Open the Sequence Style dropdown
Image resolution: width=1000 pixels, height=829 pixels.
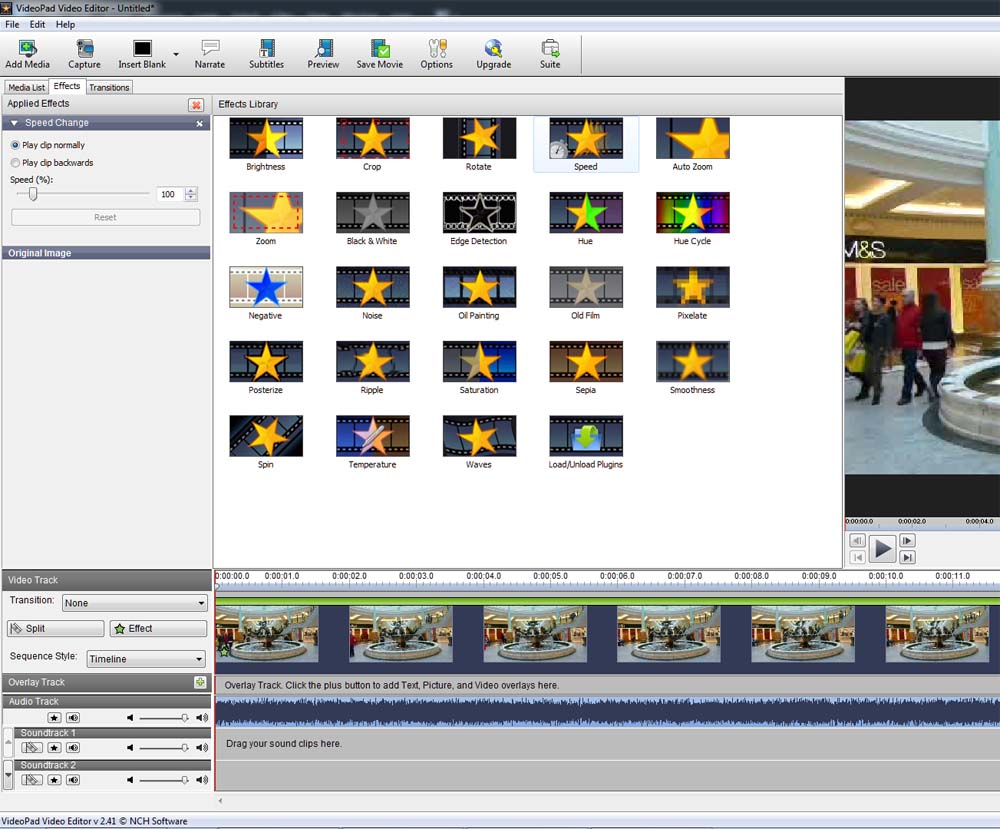point(145,659)
